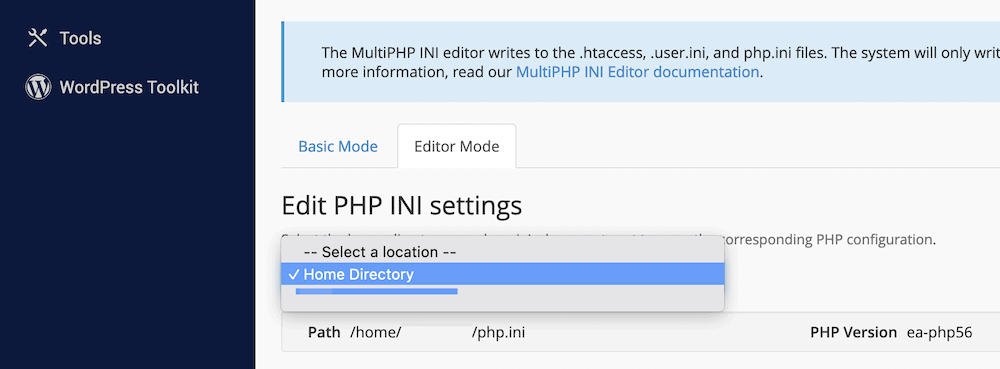This screenshot has height=369, width=1000.
Task: Click the ea-php56 PHP version value
Action: (x=939, y=333)
